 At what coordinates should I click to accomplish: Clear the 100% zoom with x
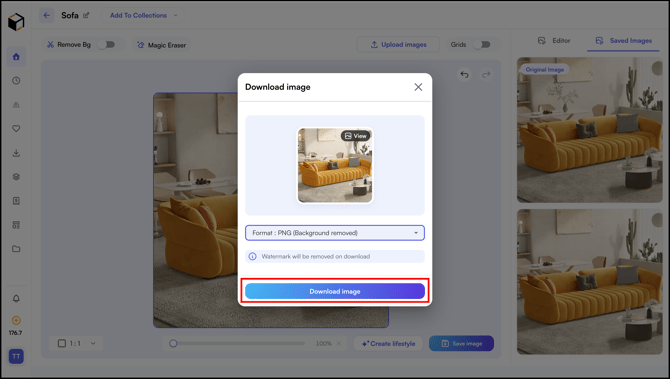tap(339, 344)
